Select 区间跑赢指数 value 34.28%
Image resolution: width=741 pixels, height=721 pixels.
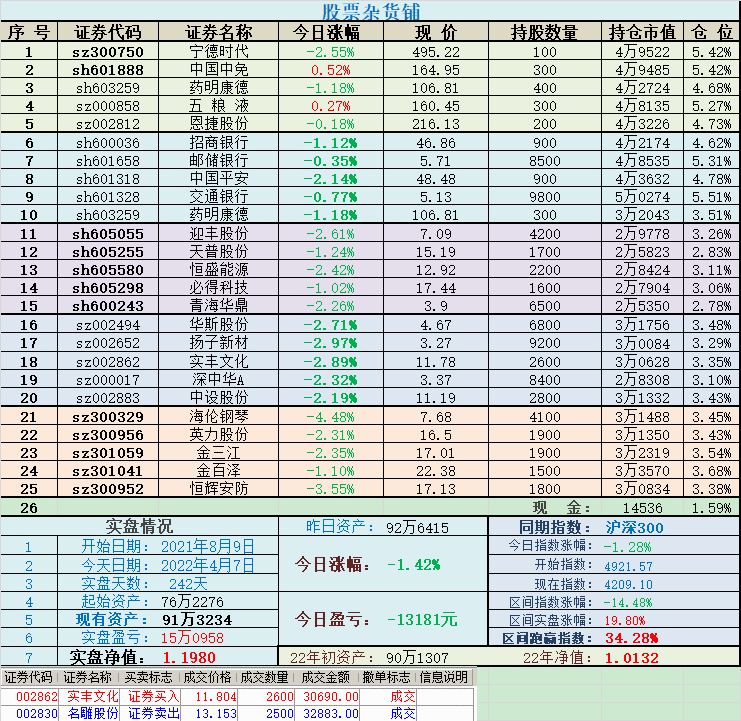pyautogui.click(x=631, y=638)
